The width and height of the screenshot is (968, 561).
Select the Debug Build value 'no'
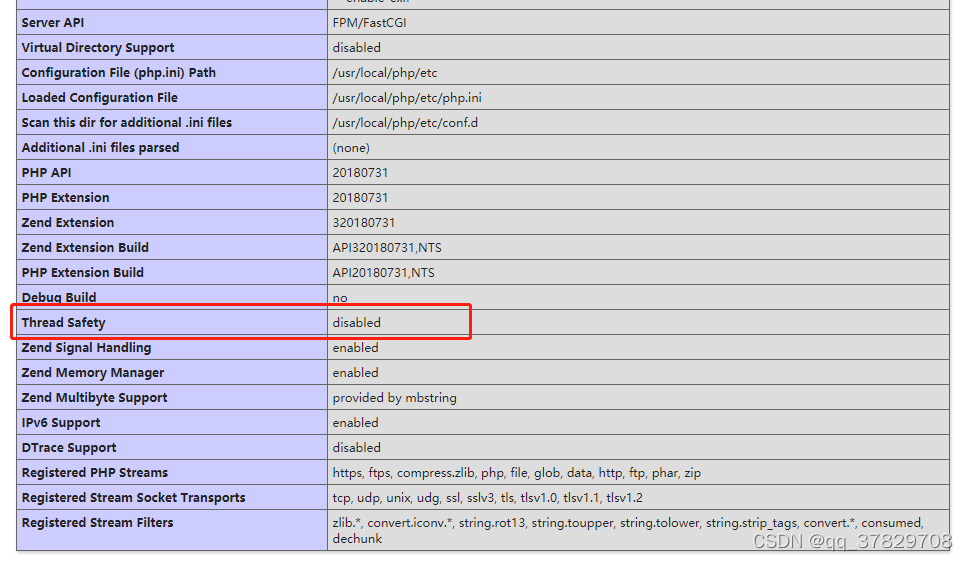[x=340, y=297]
